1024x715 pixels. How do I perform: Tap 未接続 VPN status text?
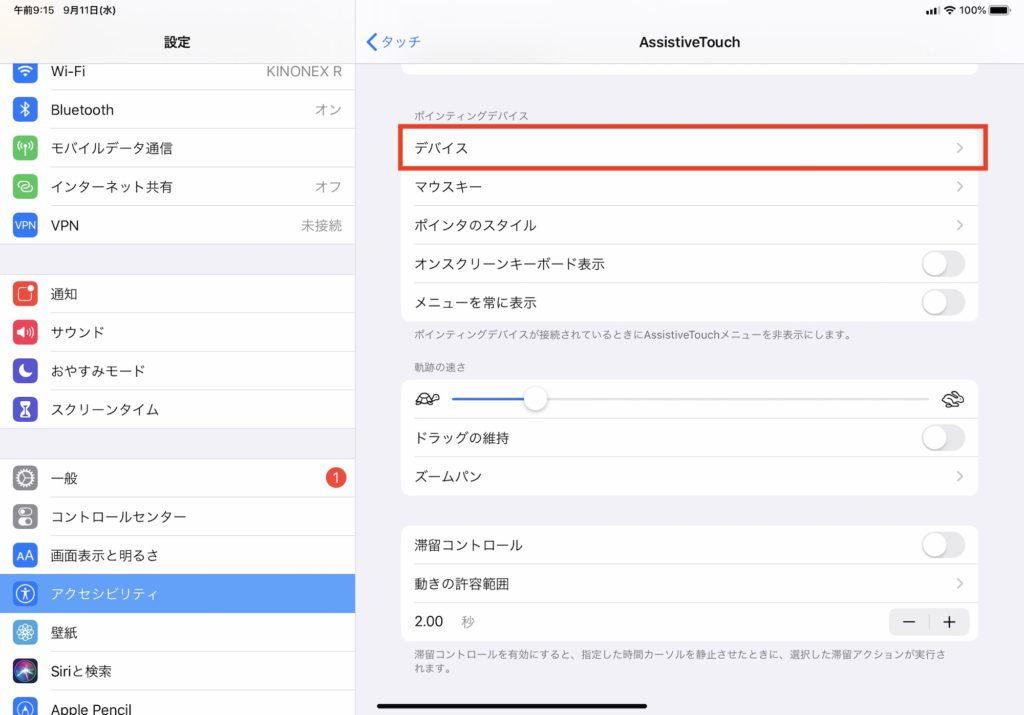(x=321, y=225)
